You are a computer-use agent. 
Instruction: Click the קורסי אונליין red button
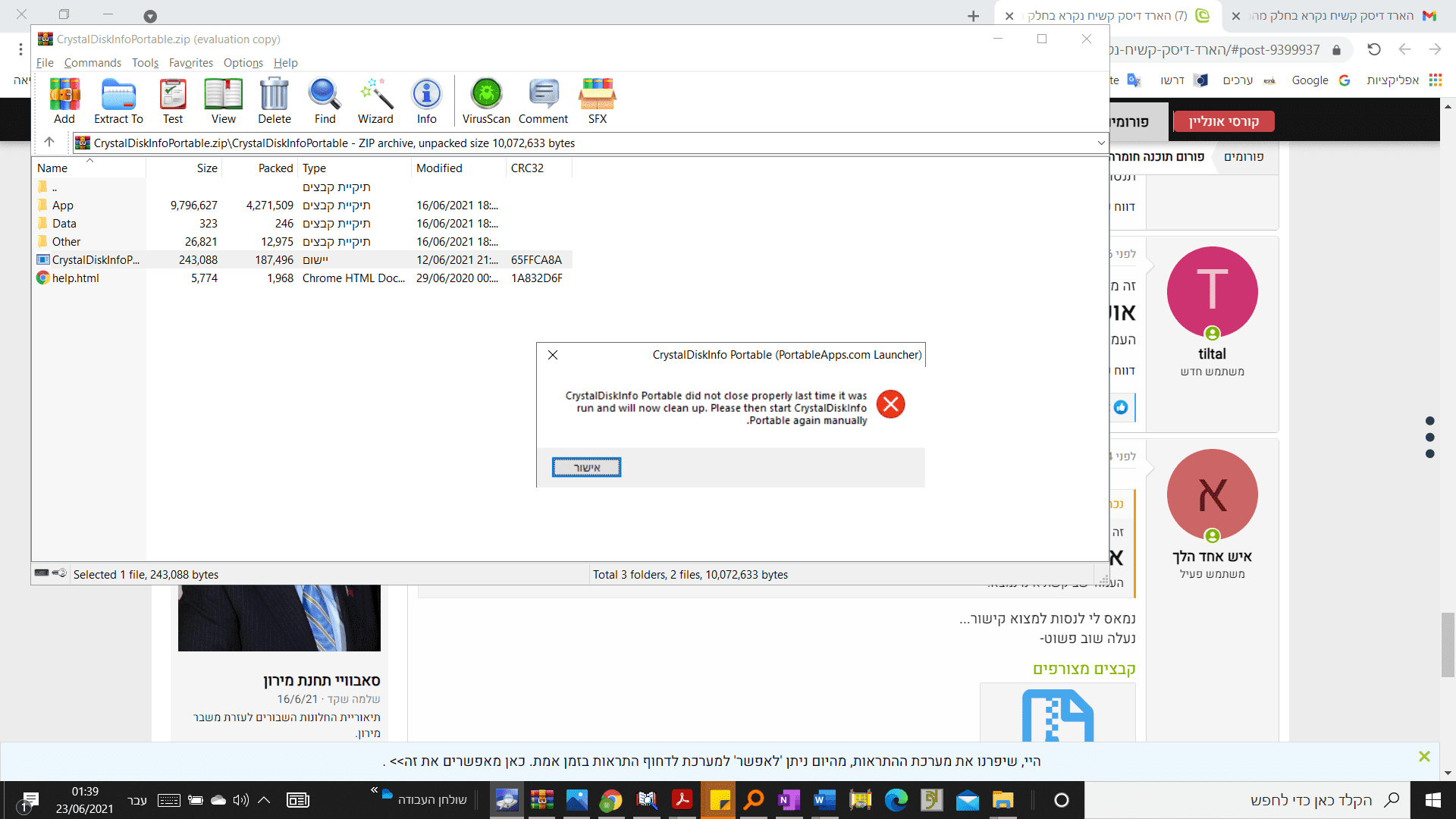click(1223, 121)
